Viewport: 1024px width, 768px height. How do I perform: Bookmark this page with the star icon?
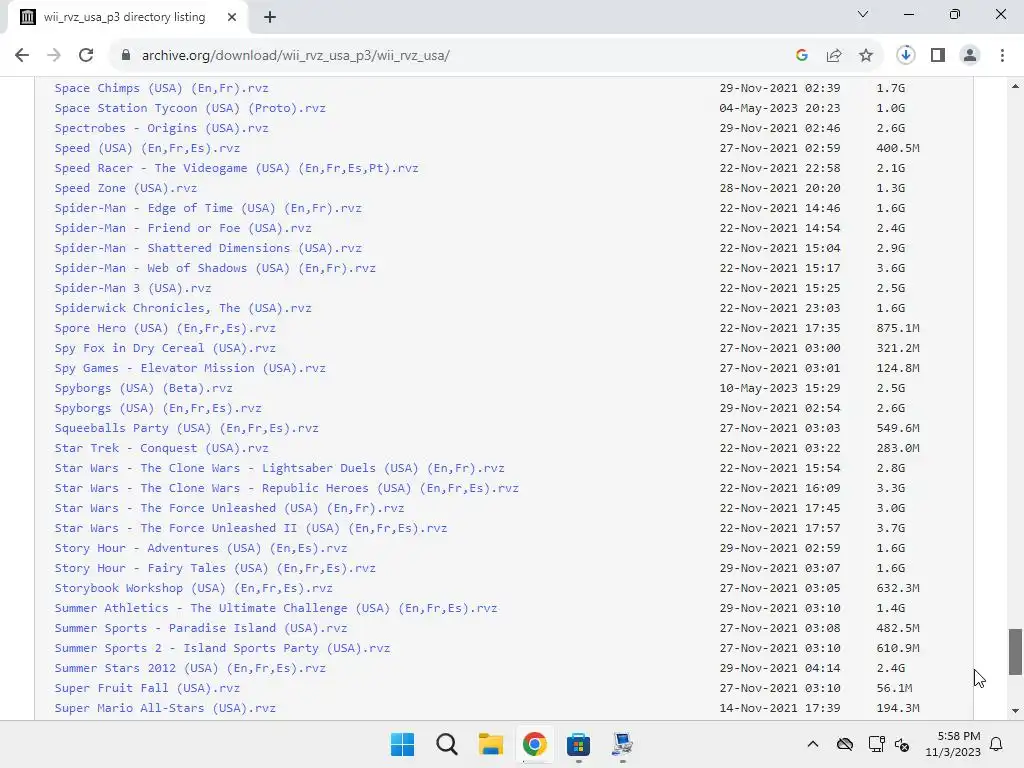(866, 55)
